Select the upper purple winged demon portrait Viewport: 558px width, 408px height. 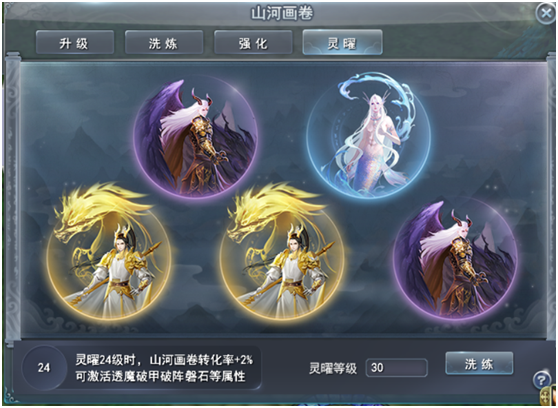[x=195, y=137]
